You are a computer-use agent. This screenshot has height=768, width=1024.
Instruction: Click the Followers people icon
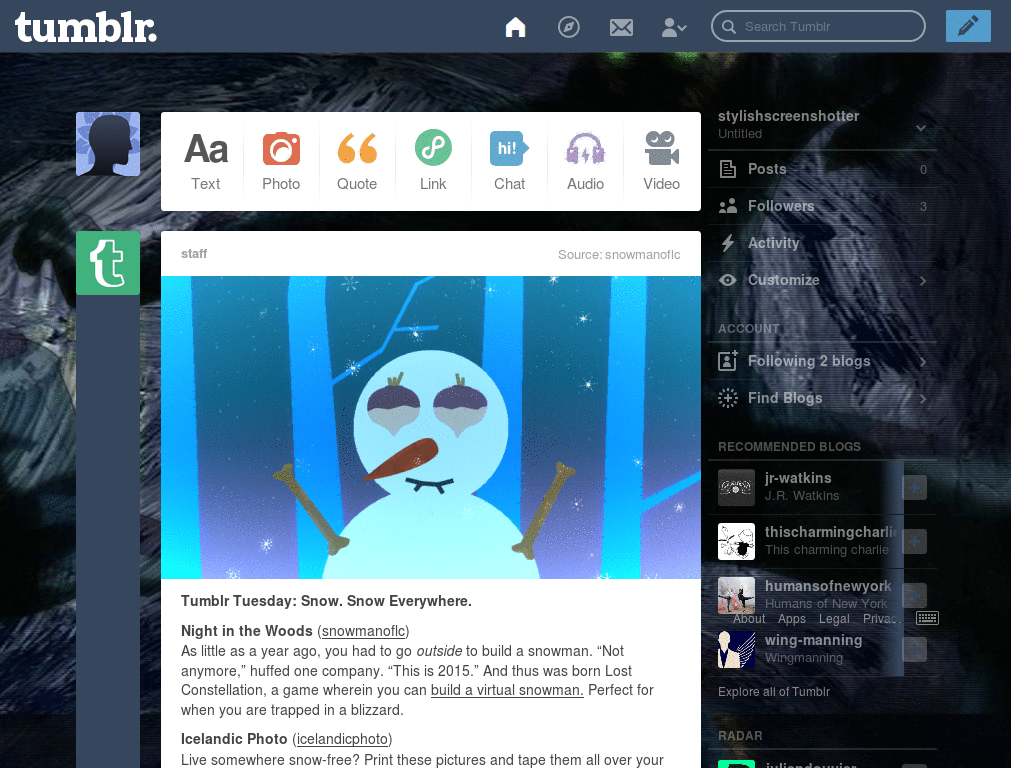pos(728,206)
